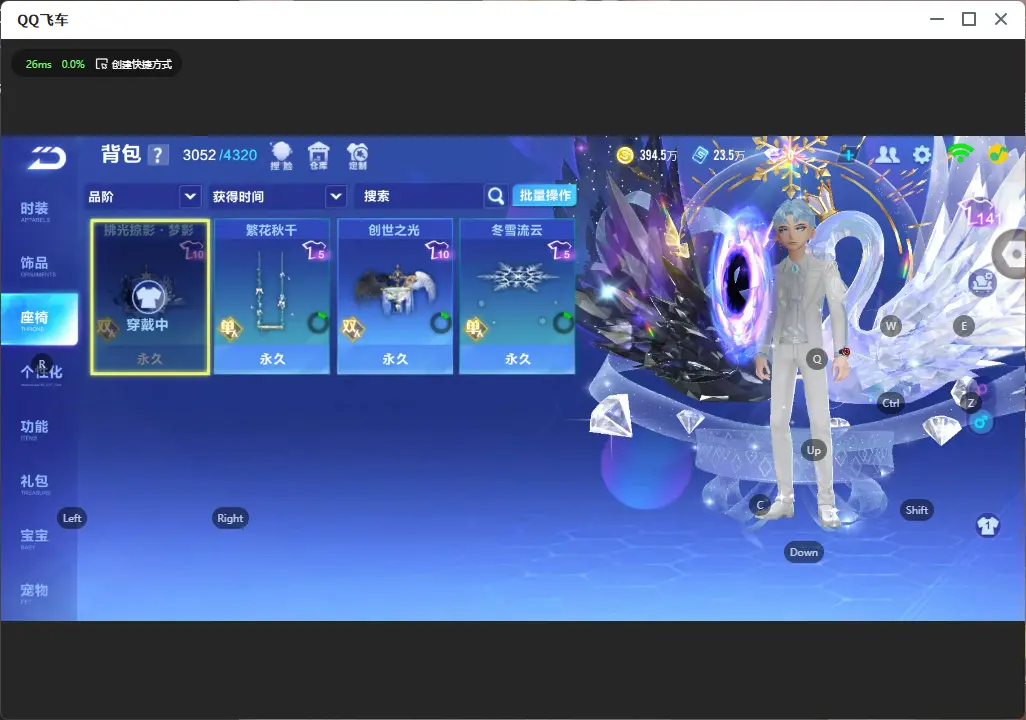Switch to the 个性化 tab
The height and width of the screenshot is (720, 1026).
pos(41,373)
